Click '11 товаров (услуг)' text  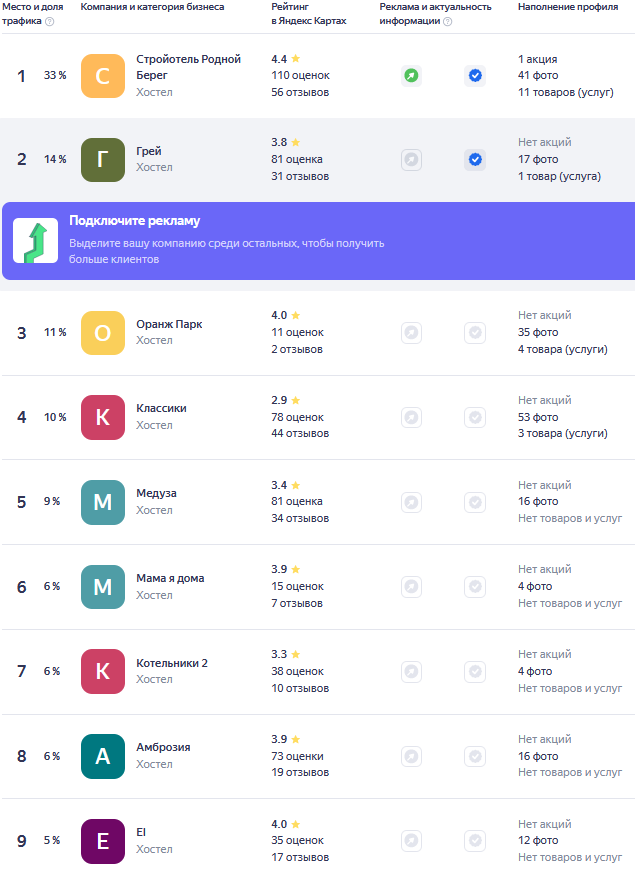565,93
